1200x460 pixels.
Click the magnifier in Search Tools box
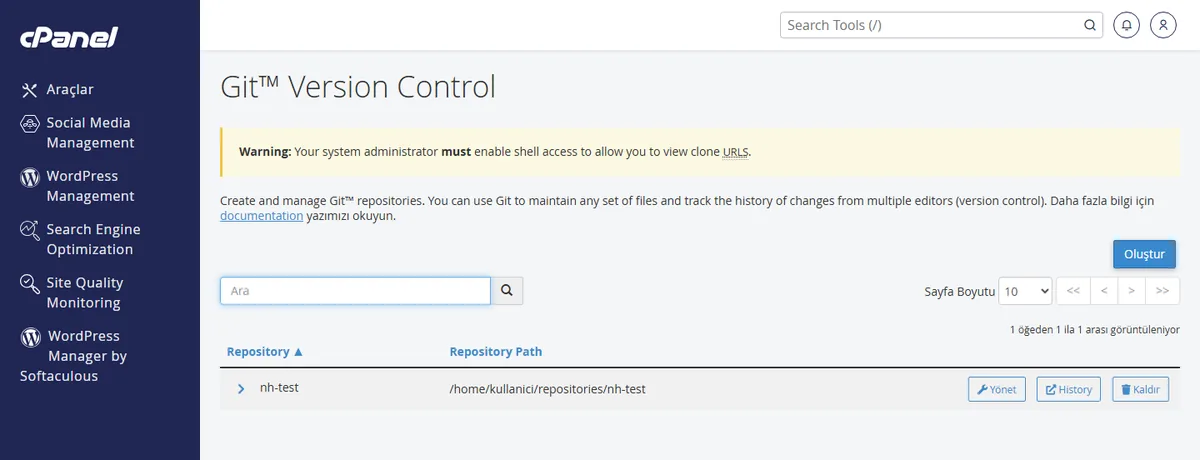pyautogui.click(x=1089, y=25)
